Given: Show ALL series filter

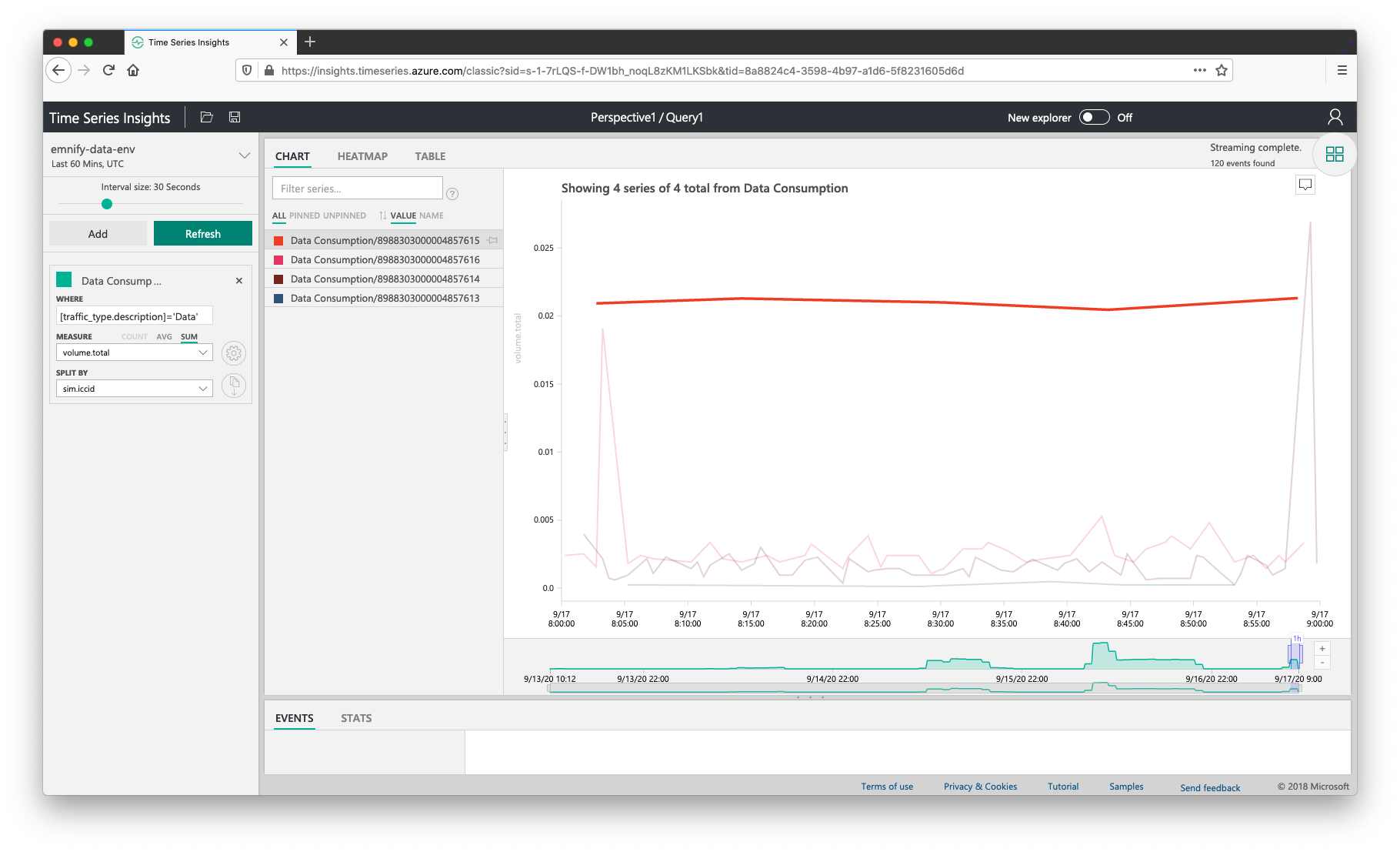Looking at the screenshot, I should click(x=278, y=216).
